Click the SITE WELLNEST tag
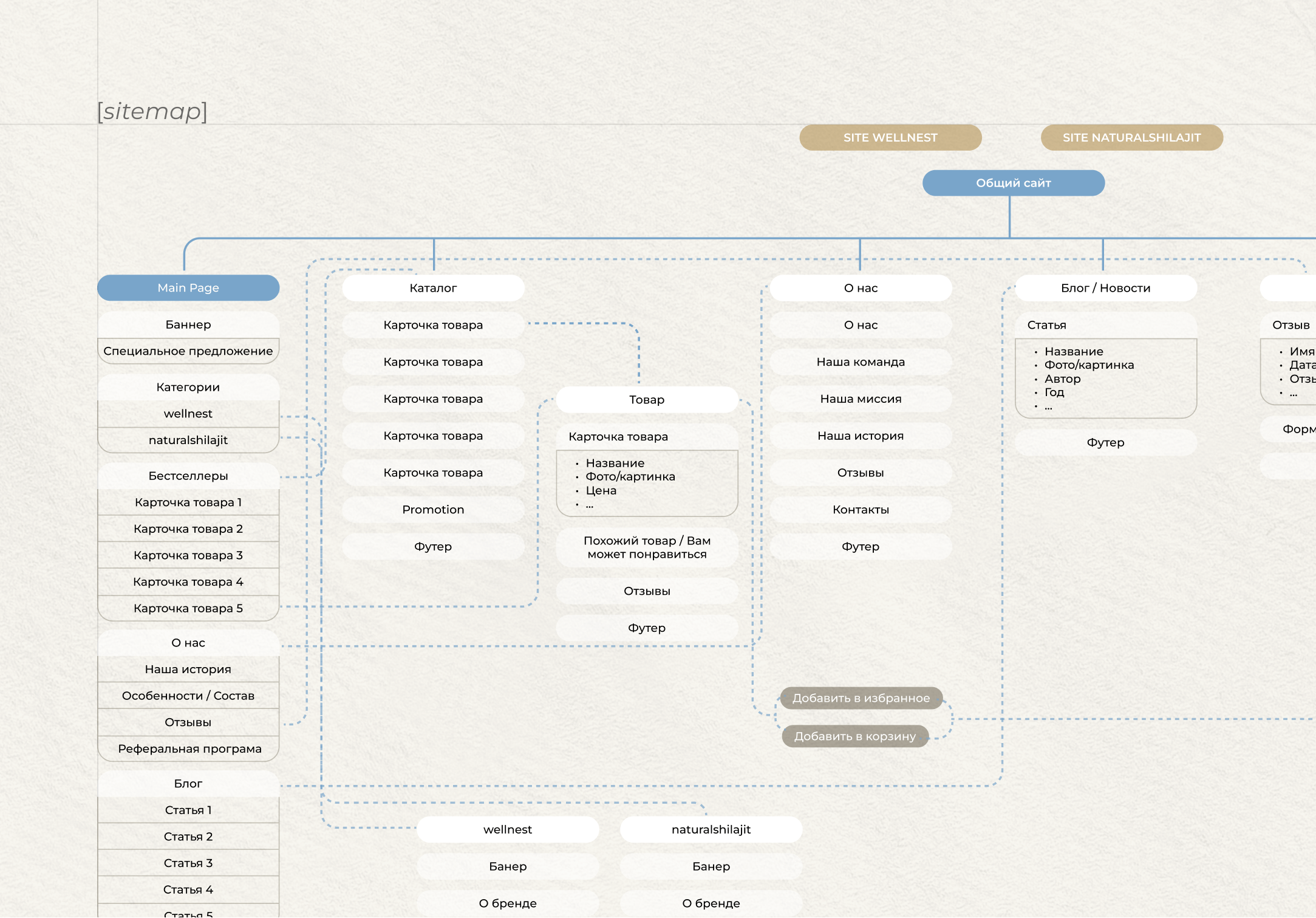This screenshot has width=1316, height=918. (890, 137)
